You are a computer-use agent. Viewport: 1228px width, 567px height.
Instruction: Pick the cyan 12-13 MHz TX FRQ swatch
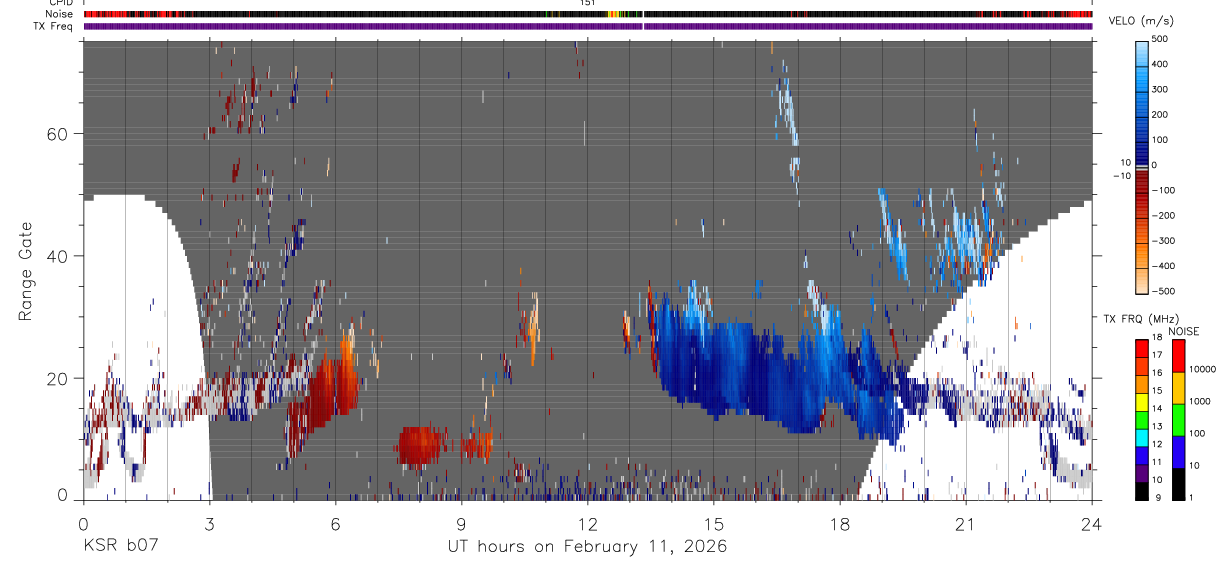pos(1142,439)
